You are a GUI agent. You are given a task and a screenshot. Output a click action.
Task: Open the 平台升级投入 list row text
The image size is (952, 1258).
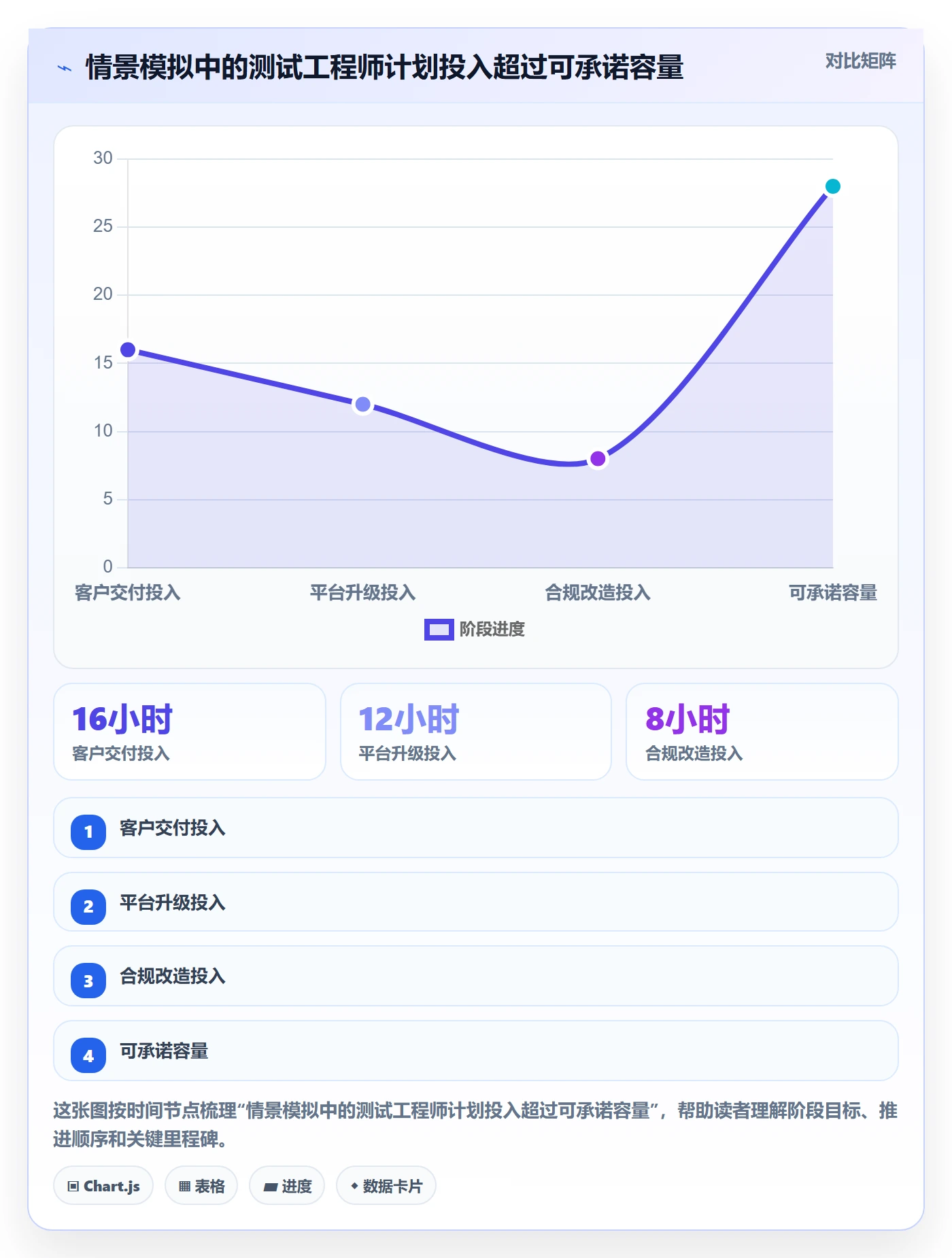click(173, 903)
